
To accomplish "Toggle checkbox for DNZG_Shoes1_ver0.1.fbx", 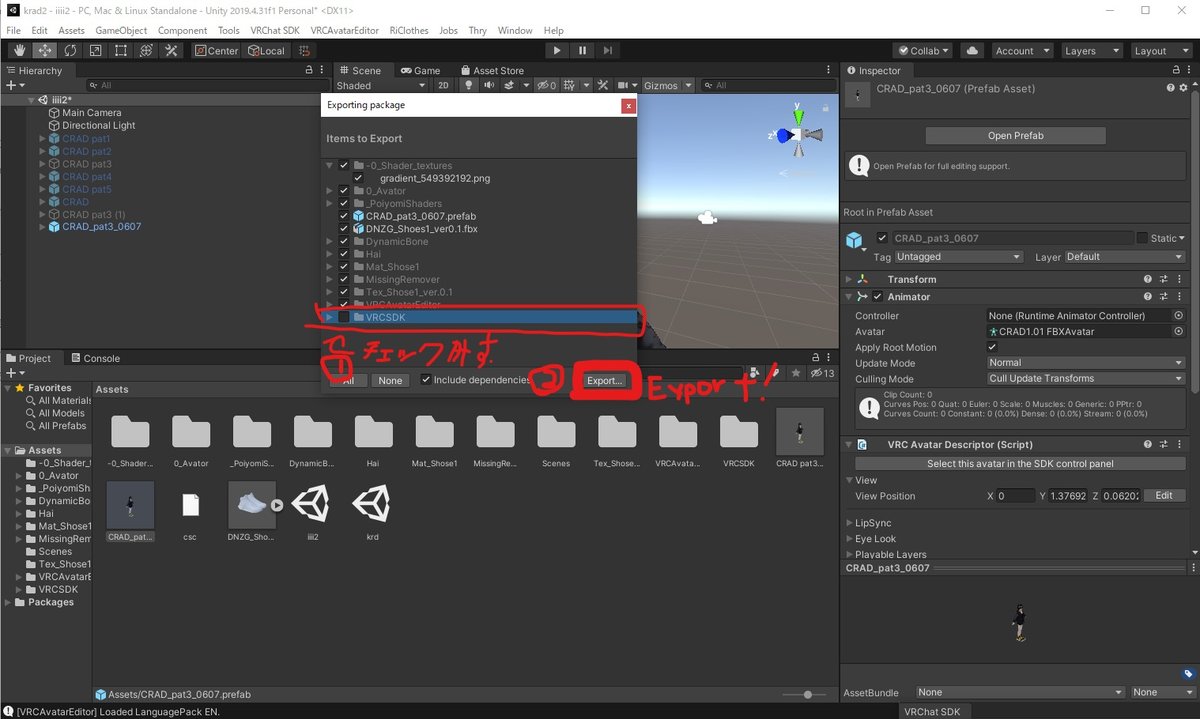I will (x=344, y=229).
